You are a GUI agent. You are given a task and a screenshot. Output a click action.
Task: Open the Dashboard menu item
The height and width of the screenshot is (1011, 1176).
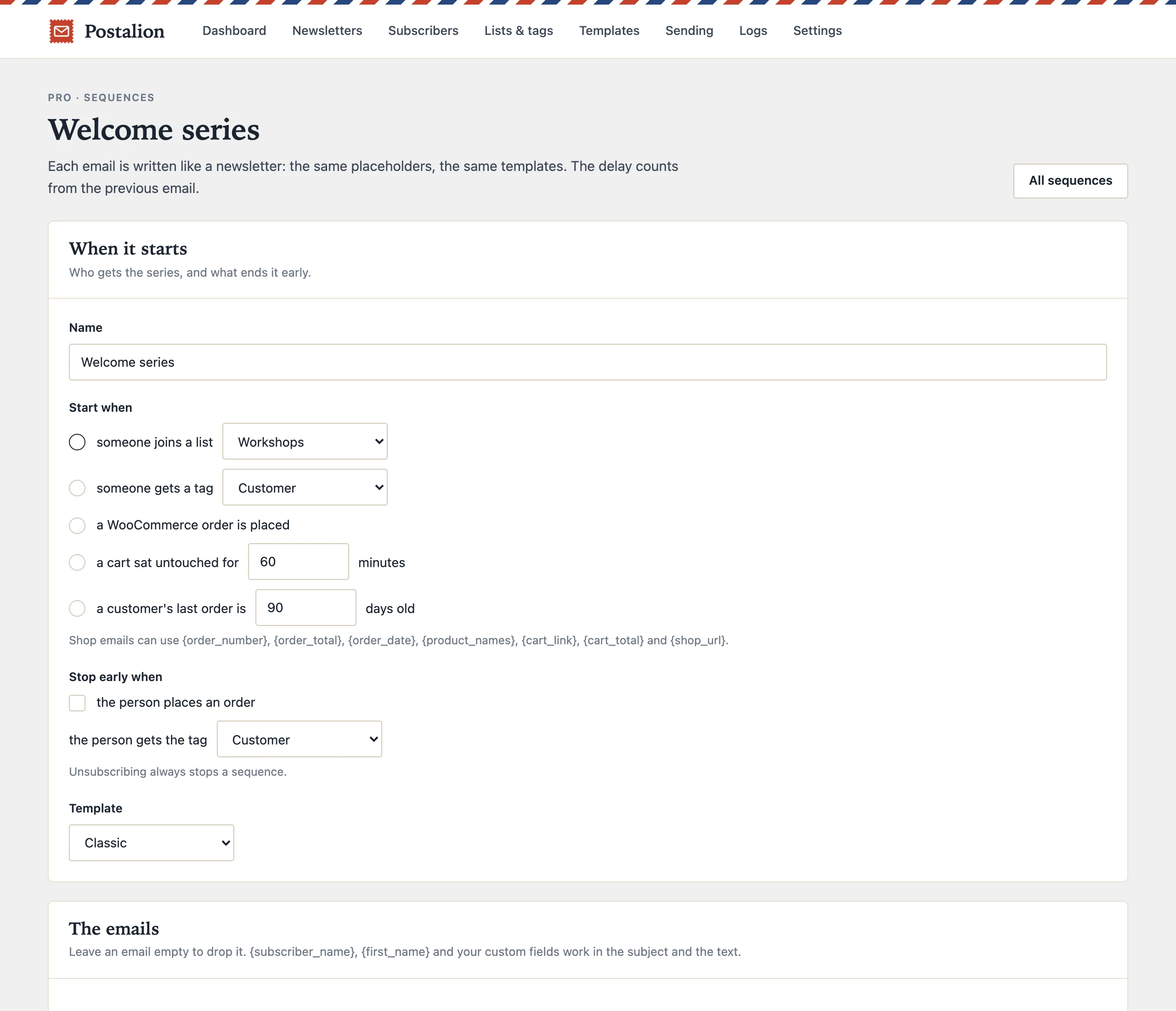click(234, 31)
